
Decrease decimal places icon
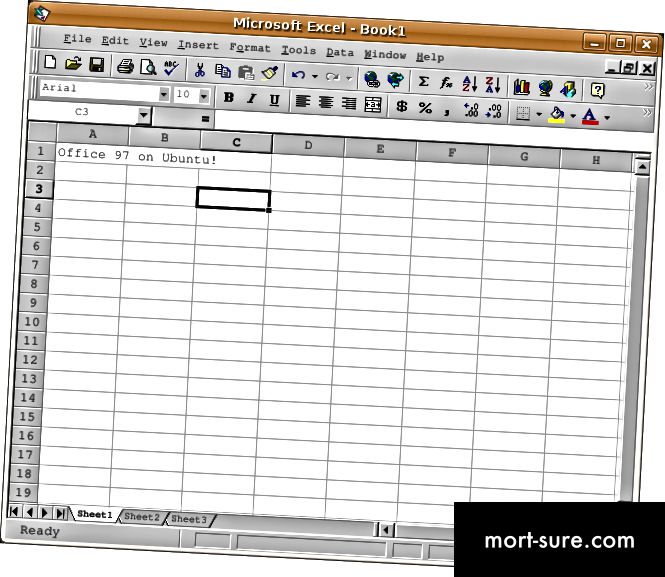click(x=494, y=111)
